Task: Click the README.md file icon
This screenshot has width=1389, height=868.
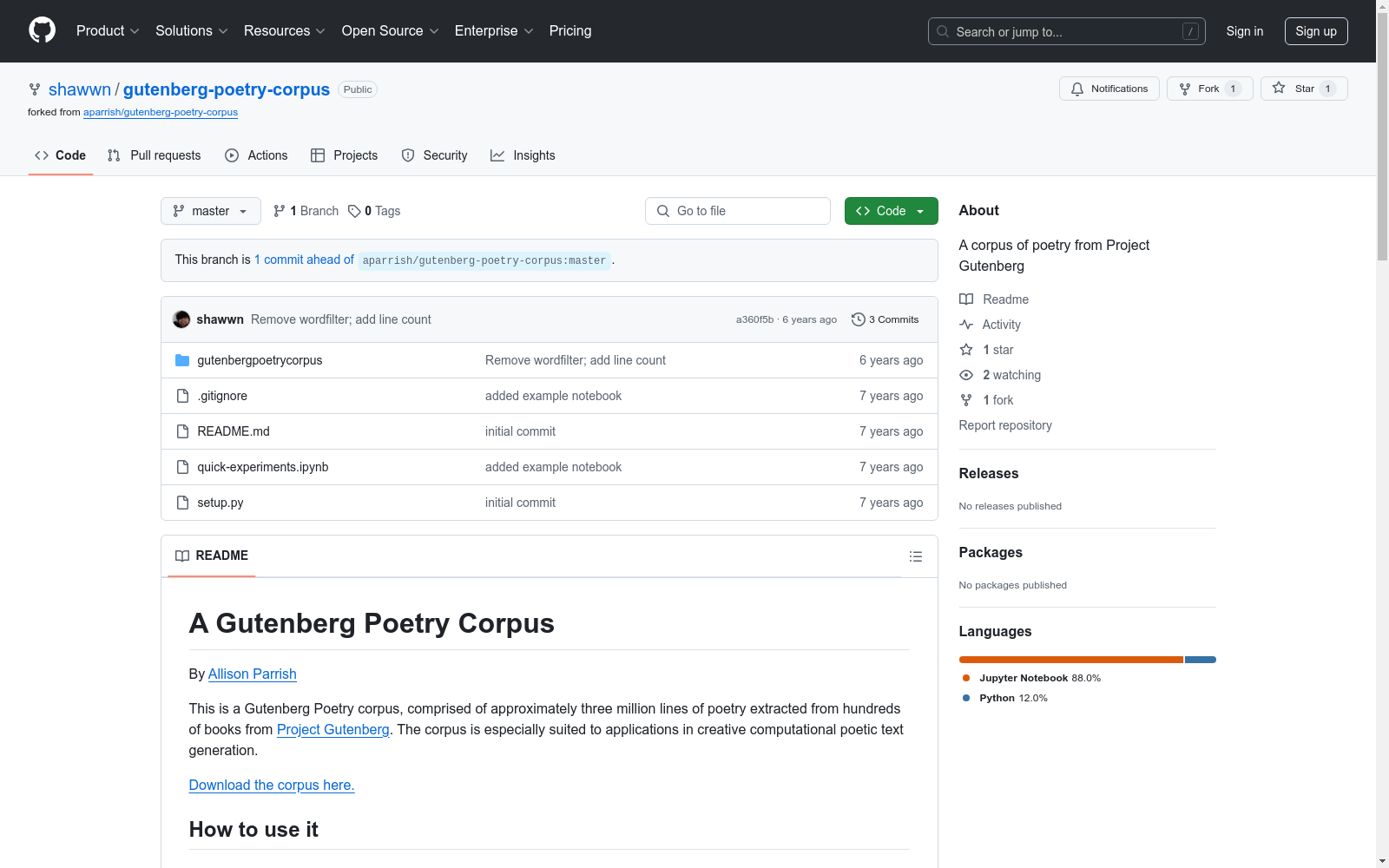Action: (182, 431)
